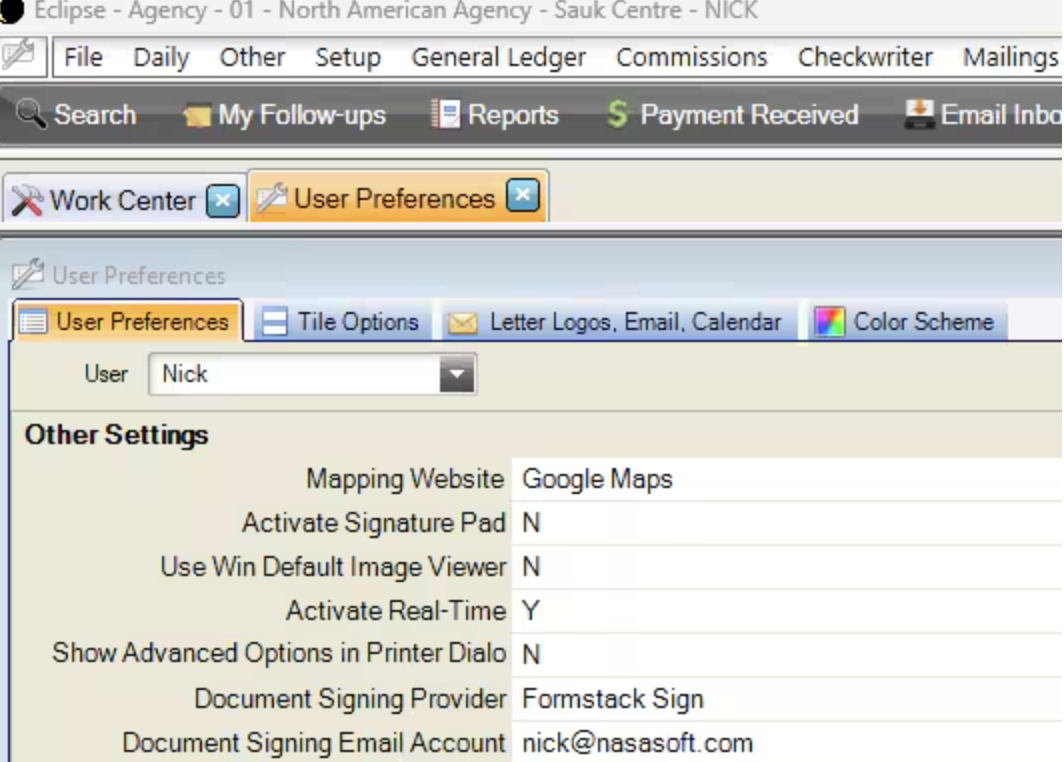Change the Document Signing Provider field
1064x762 pixels.
click(x=612, y=698)
